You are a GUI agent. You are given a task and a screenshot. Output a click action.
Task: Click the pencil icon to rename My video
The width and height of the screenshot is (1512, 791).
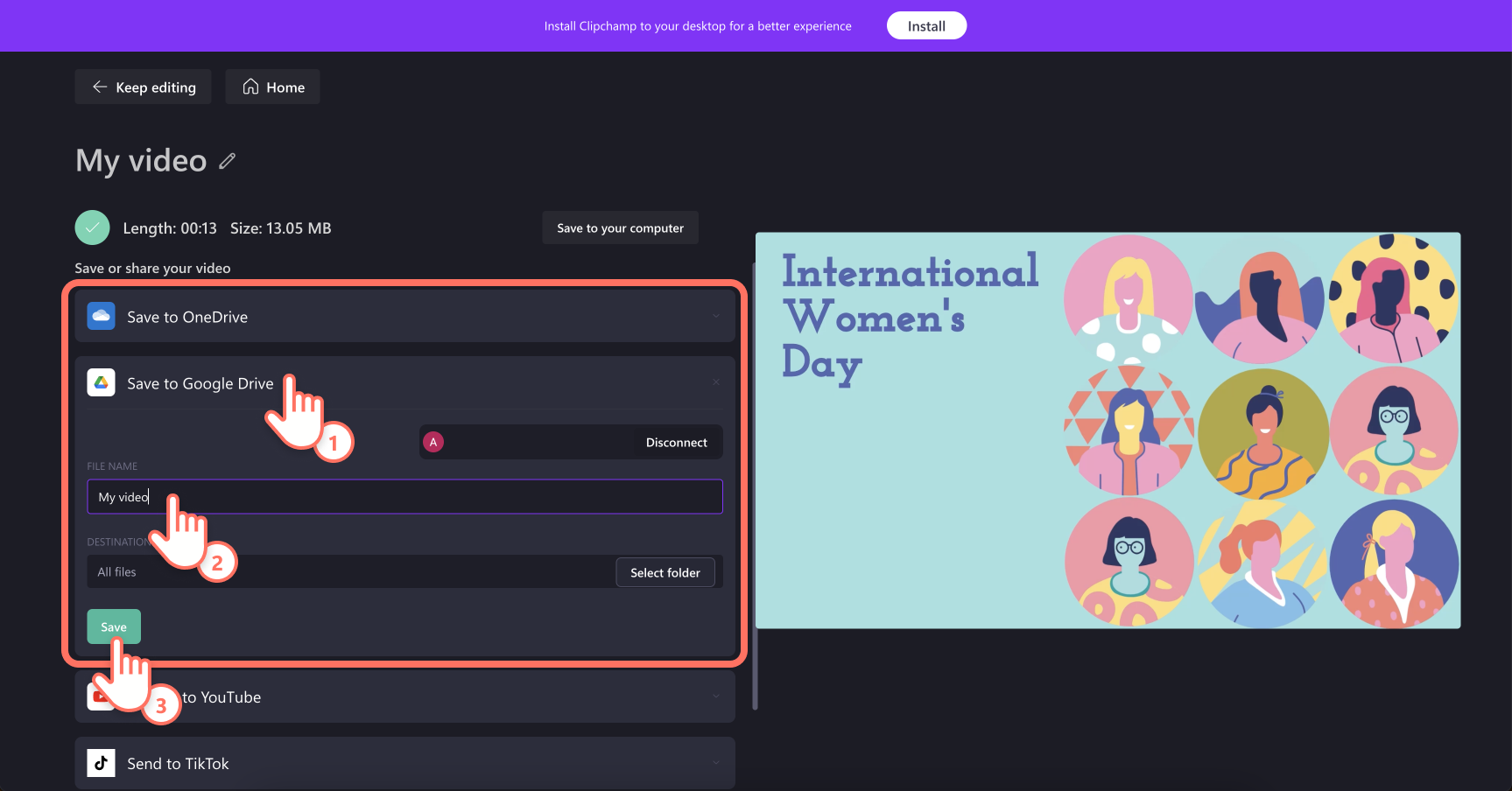tap(228, 161)
